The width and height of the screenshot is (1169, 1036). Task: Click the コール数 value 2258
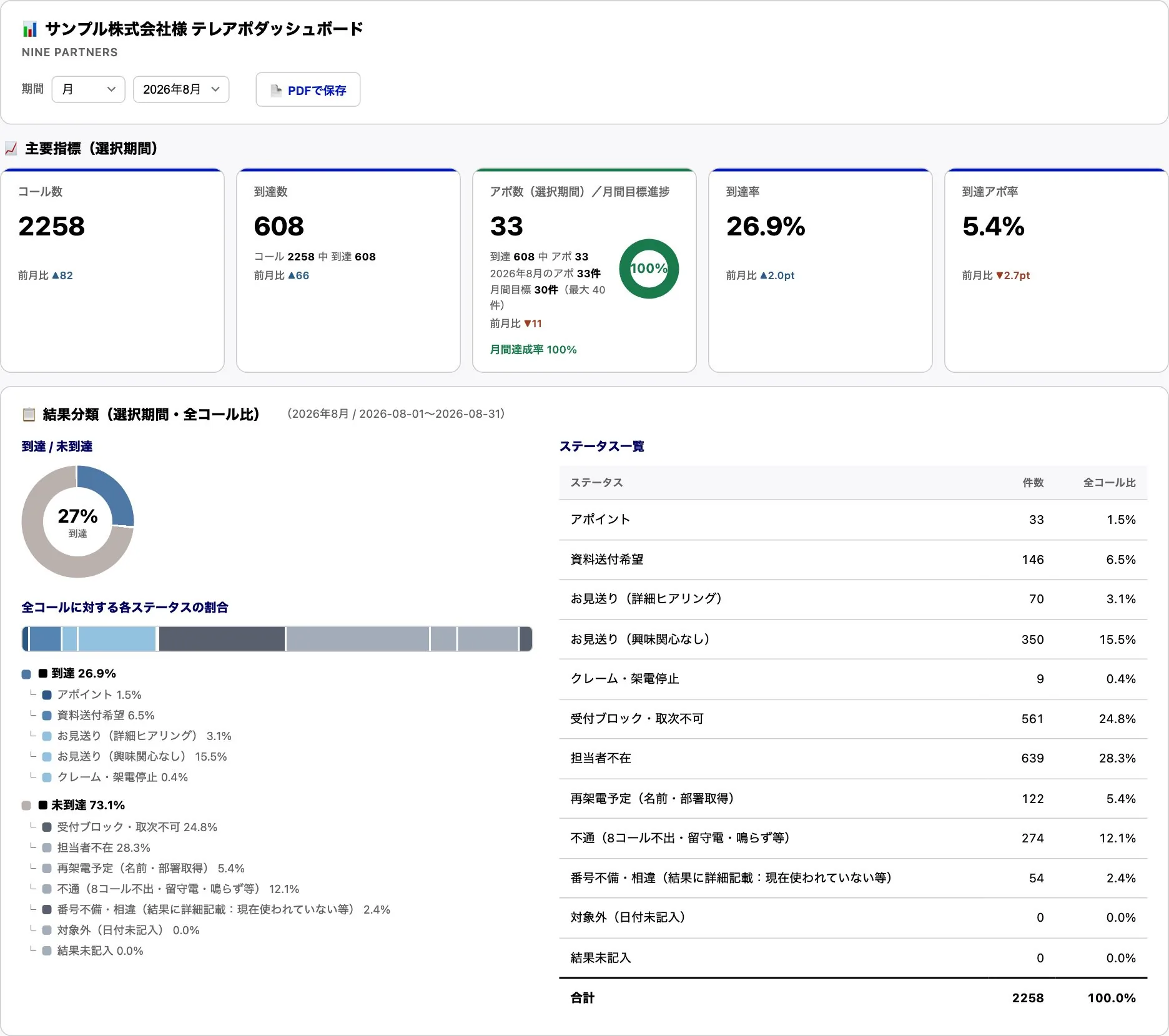click(52, 226)
